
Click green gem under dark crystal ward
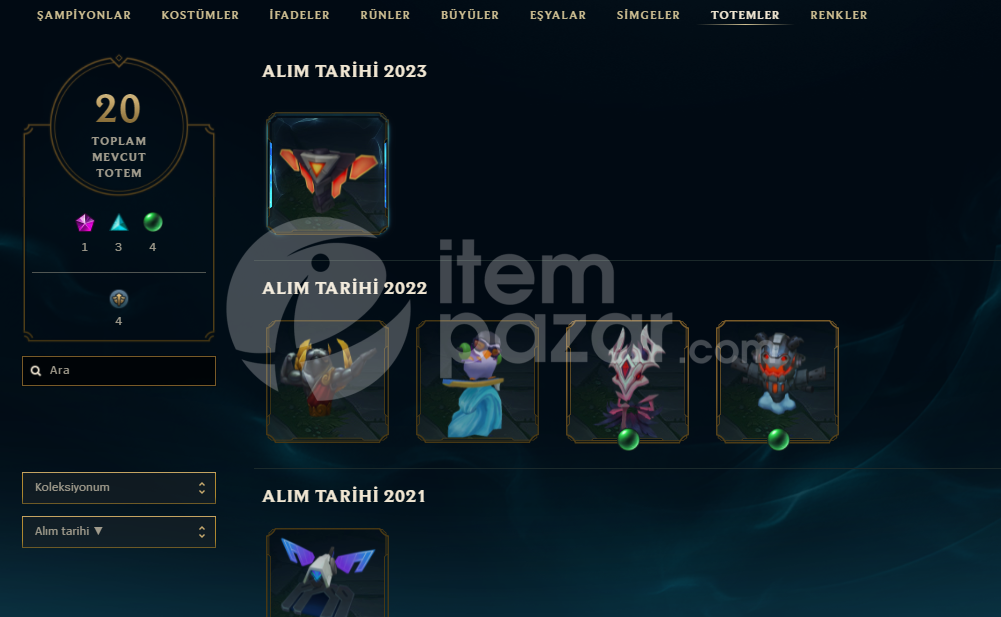[x=628, y=439]
